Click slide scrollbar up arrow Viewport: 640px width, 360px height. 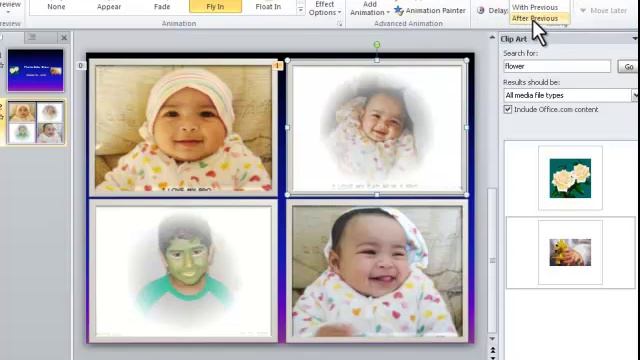492,38
